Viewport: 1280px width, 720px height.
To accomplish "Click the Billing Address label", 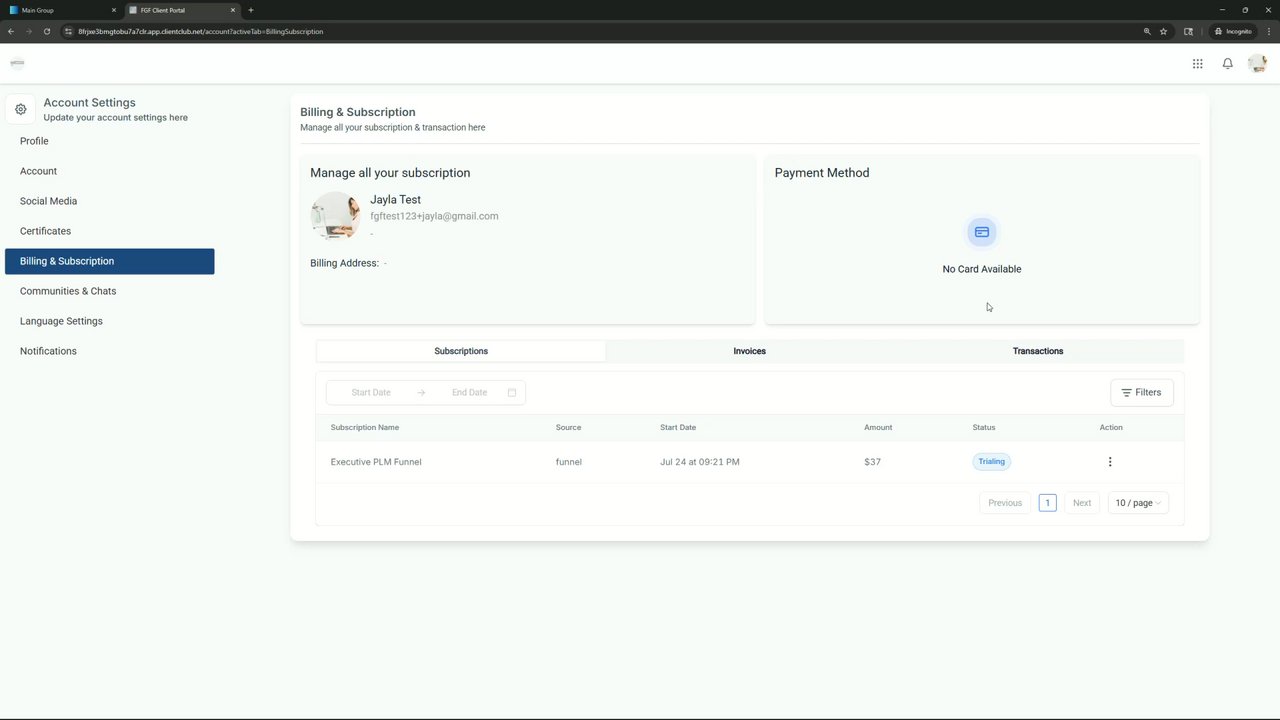I will [x=344, y=263].
